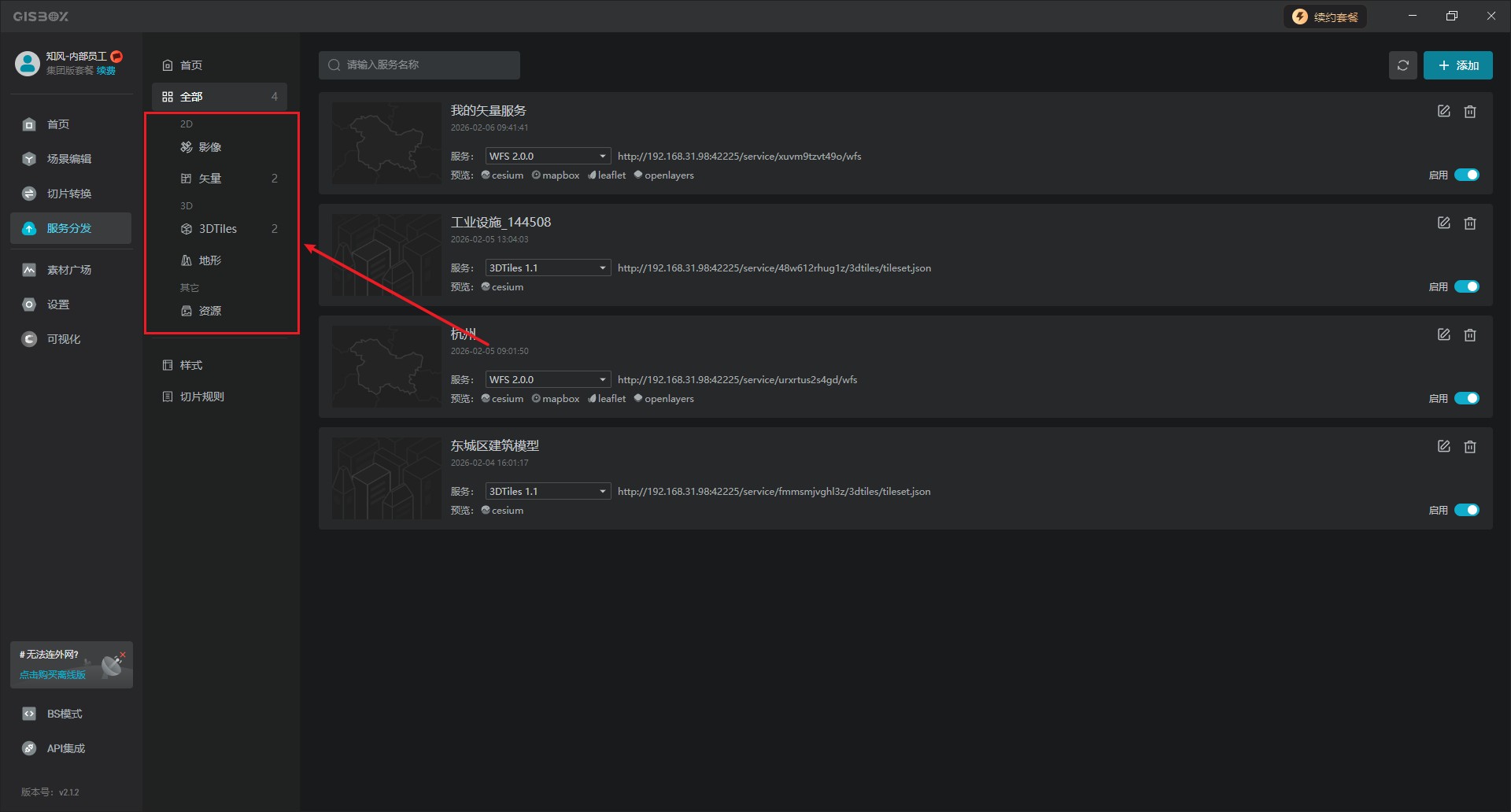Click the 续约套餐 renewal button
The height and width of the screenshot is (812, 1511).
coord(1325,17)
